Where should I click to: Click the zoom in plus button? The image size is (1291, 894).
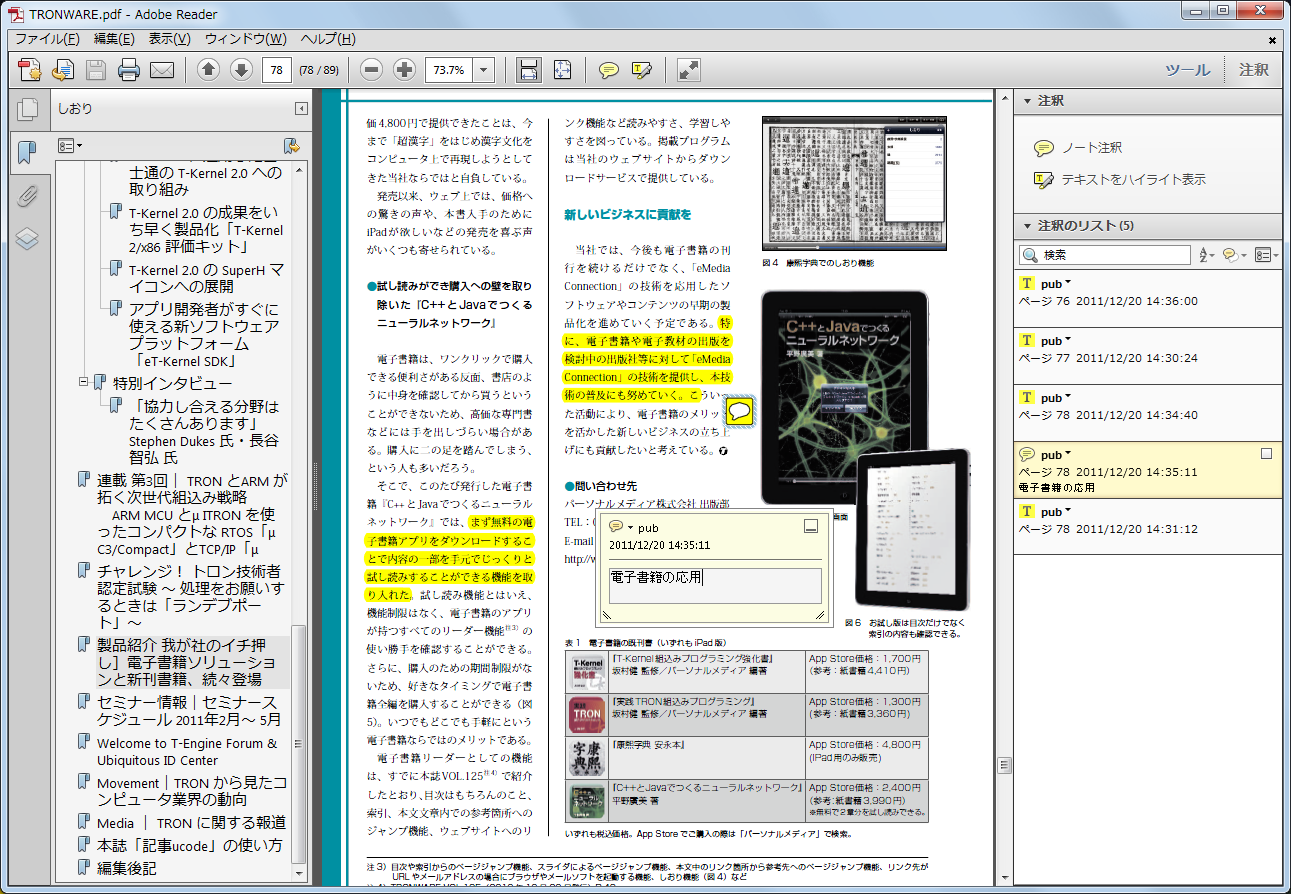click(x=404, y=70)
